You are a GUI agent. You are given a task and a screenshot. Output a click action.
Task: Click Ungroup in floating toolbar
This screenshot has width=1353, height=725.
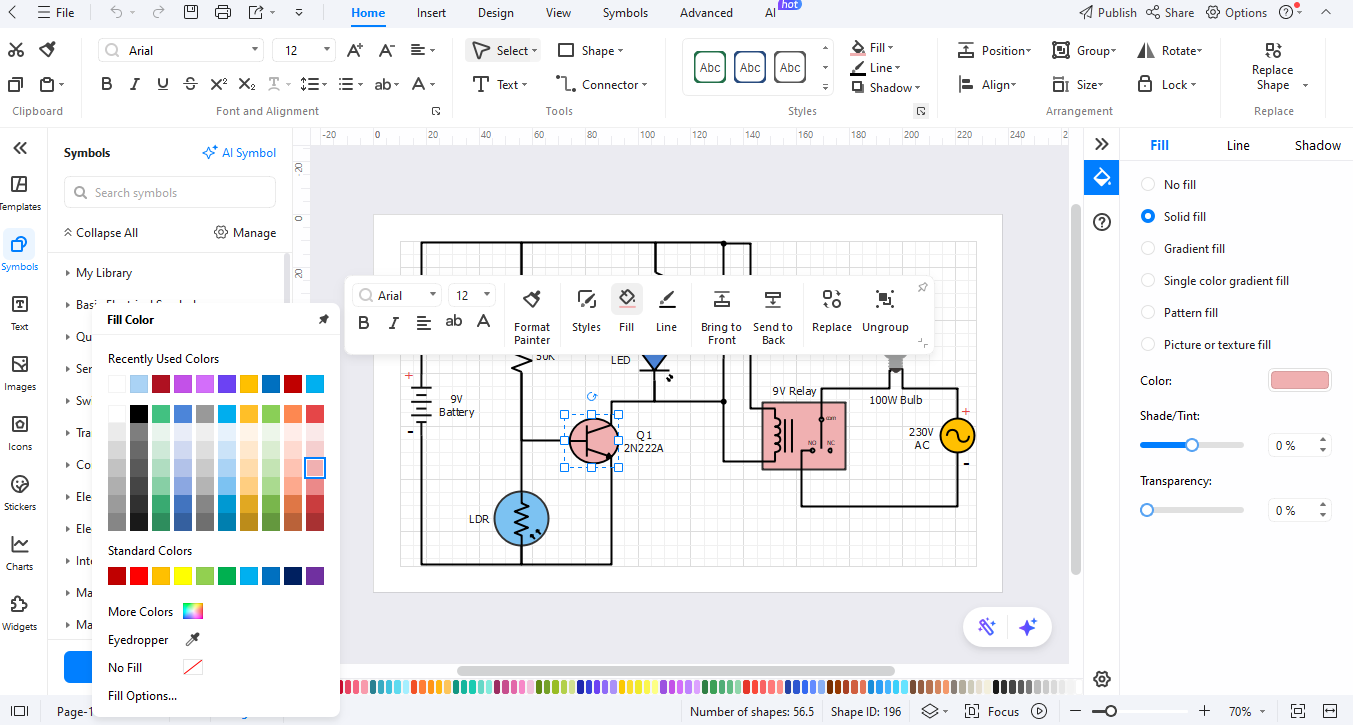tap(885, 311)
